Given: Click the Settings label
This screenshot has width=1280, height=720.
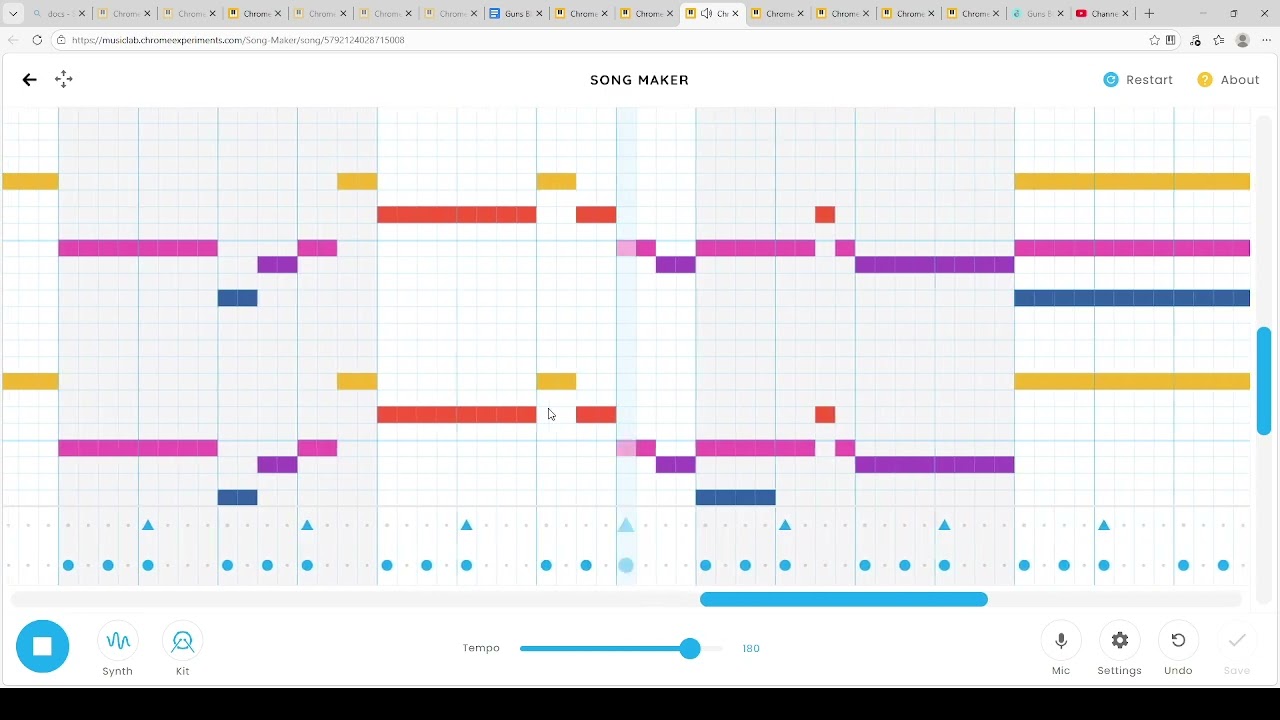Looking at the screenshot, I should [x=1120, y=671].
